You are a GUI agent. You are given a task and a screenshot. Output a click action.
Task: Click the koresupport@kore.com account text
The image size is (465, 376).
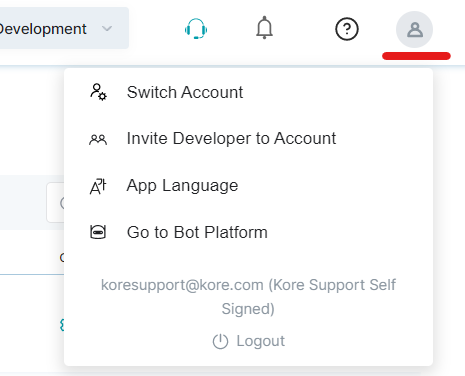click(x=248, y=297)
